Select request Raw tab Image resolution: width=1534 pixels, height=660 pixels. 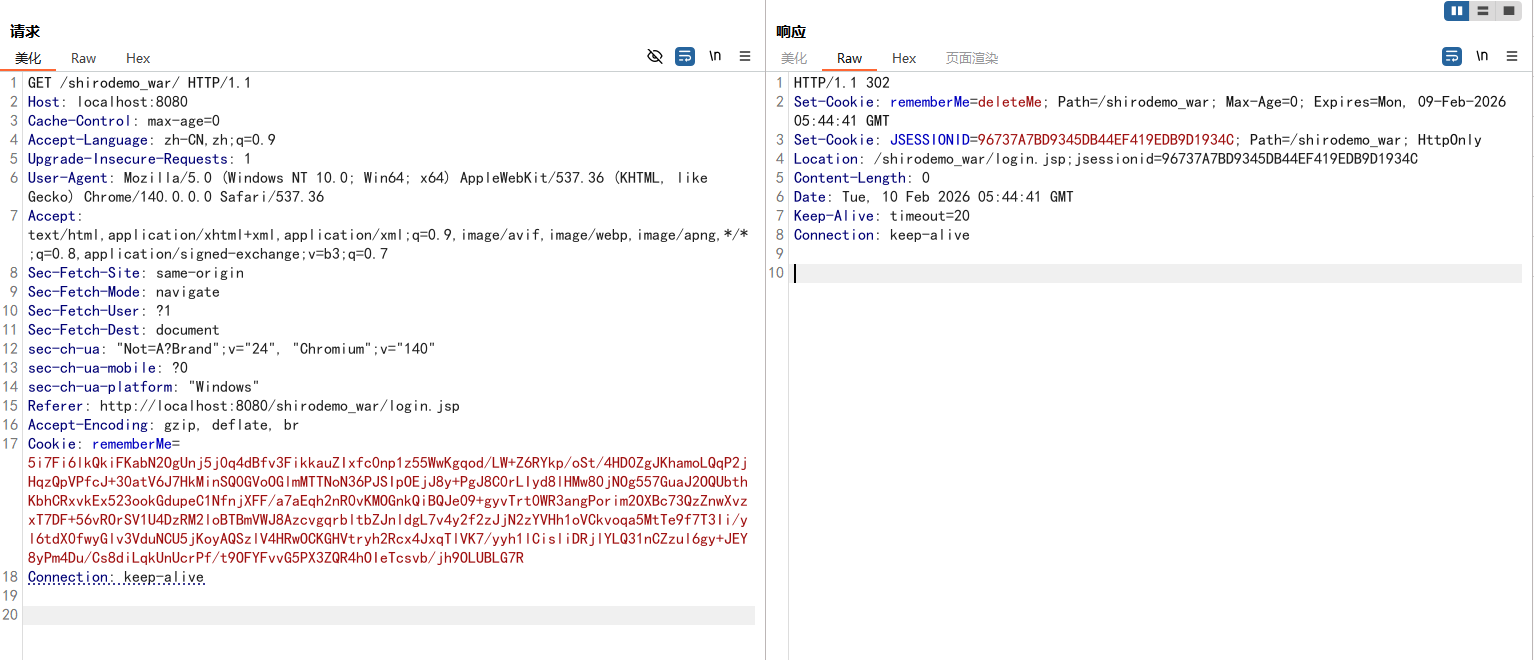tap(84, 59)
